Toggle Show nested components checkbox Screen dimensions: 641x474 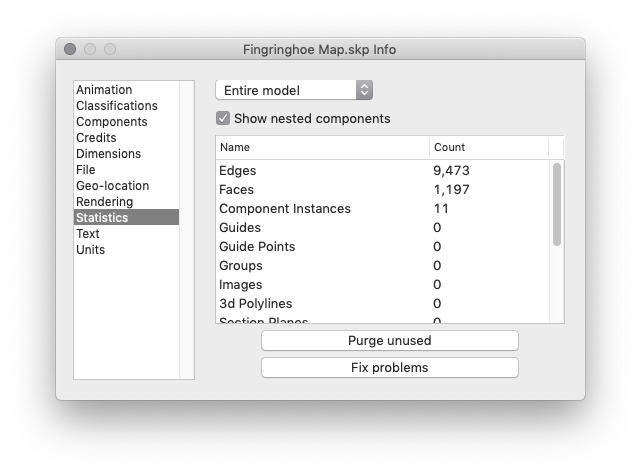[x=223, y=118]
